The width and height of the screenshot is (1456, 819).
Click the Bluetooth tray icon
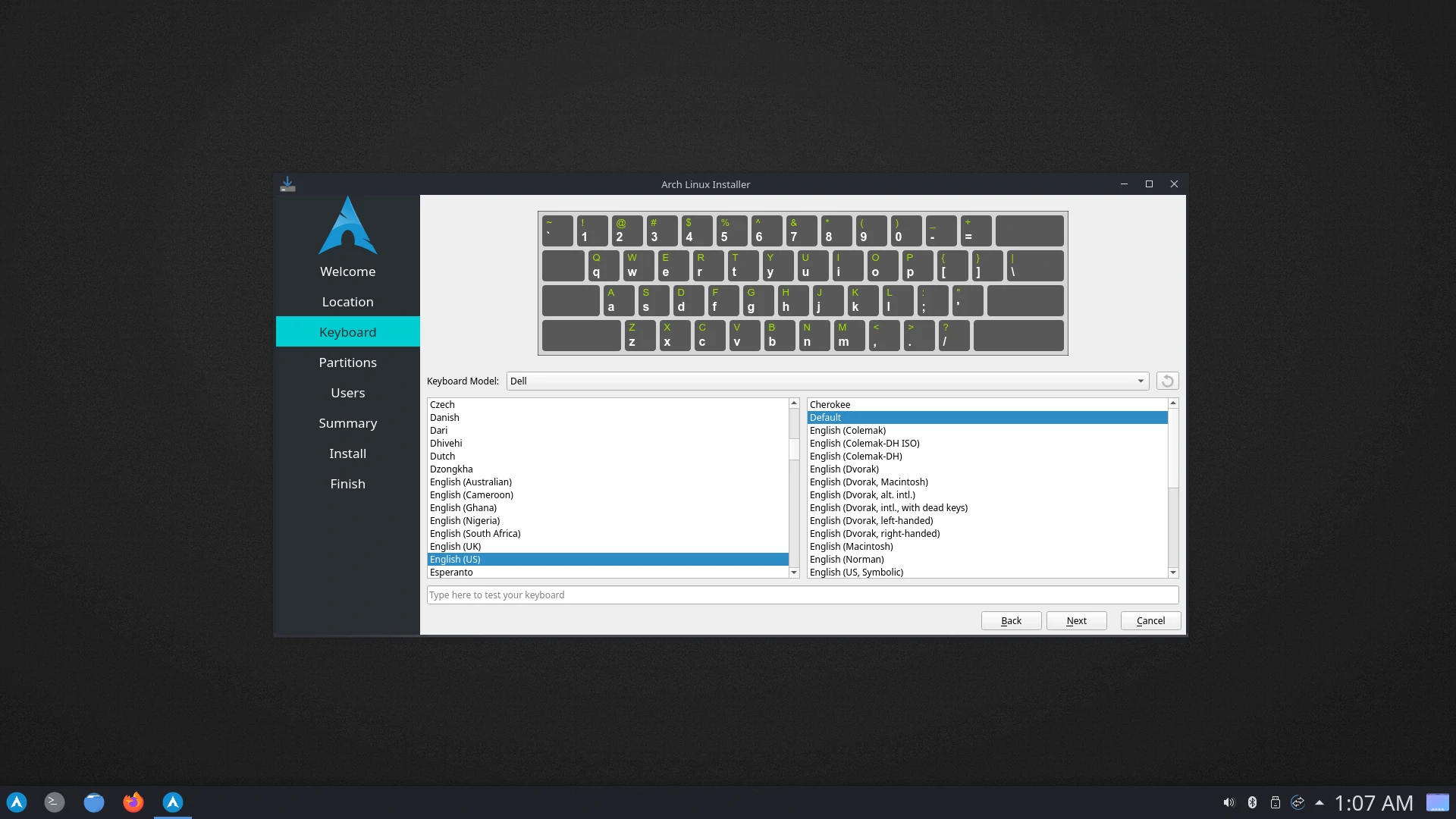1252,802
